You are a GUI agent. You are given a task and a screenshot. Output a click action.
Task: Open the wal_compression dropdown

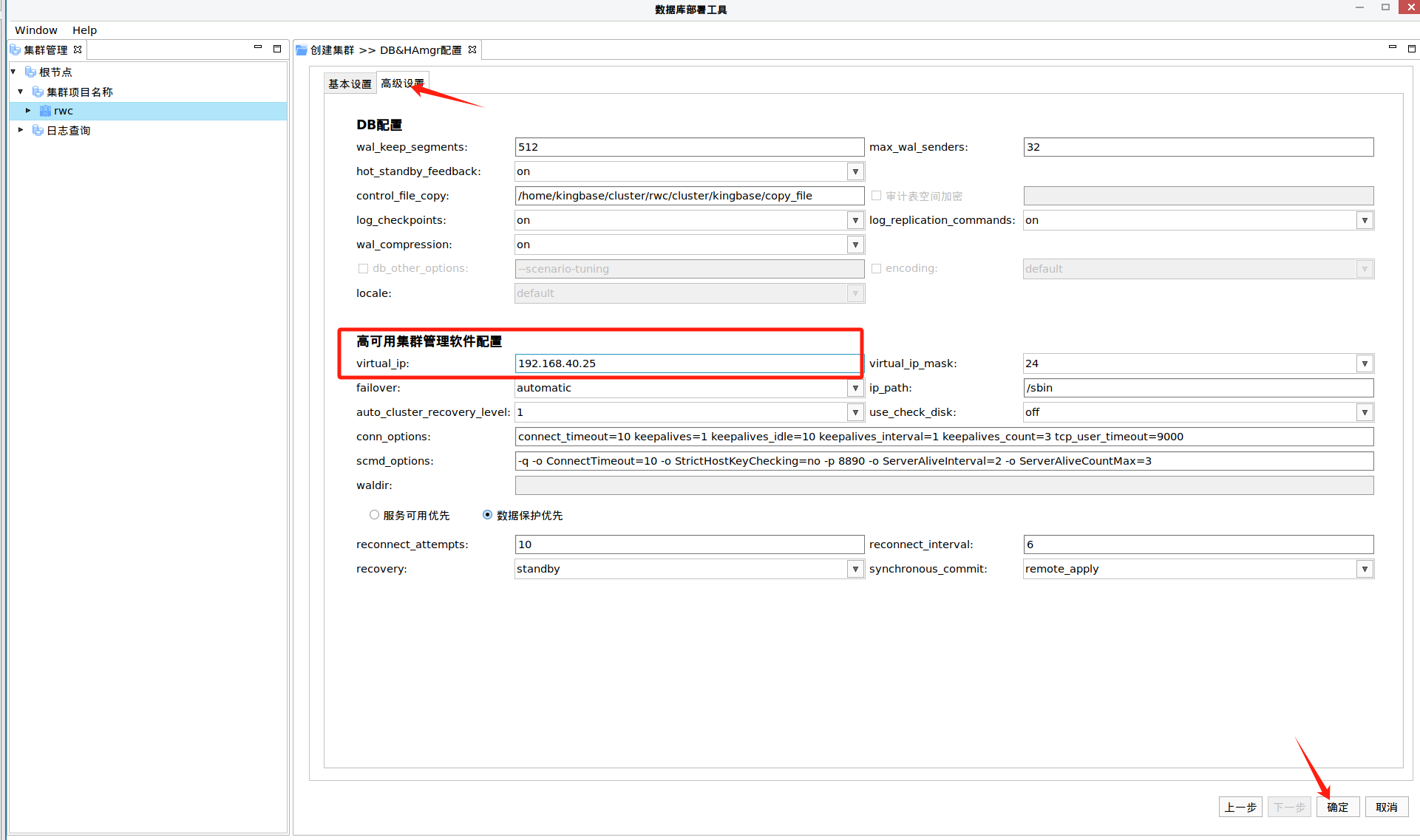pyautogui.click(x=855, y=245)
